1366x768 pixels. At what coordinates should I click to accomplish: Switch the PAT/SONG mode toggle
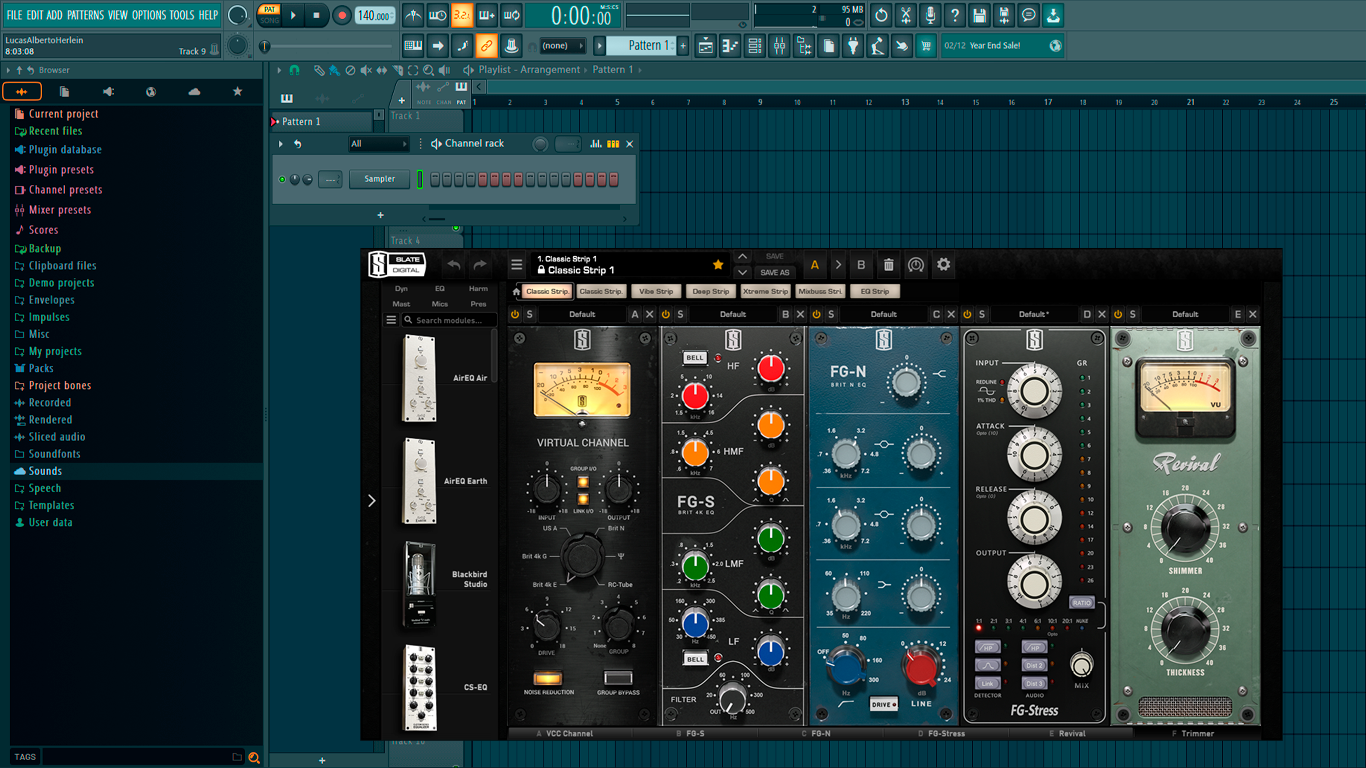pyautogui.click(x=269, y=15)
